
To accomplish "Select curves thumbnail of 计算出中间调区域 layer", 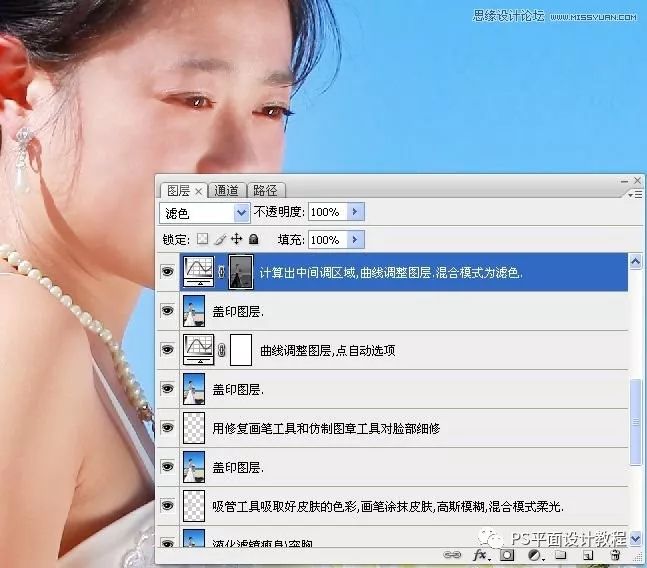I will [198, 272].
